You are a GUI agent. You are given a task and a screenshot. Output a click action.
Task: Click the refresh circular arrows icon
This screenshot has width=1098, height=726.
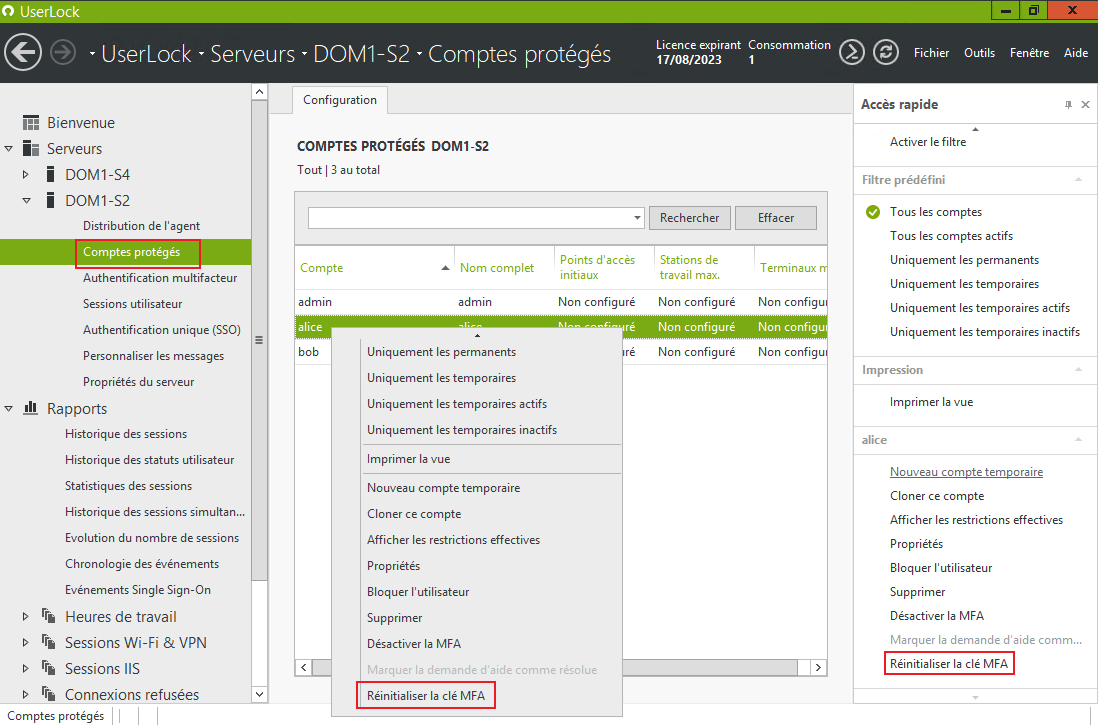[x=886, y=53]
